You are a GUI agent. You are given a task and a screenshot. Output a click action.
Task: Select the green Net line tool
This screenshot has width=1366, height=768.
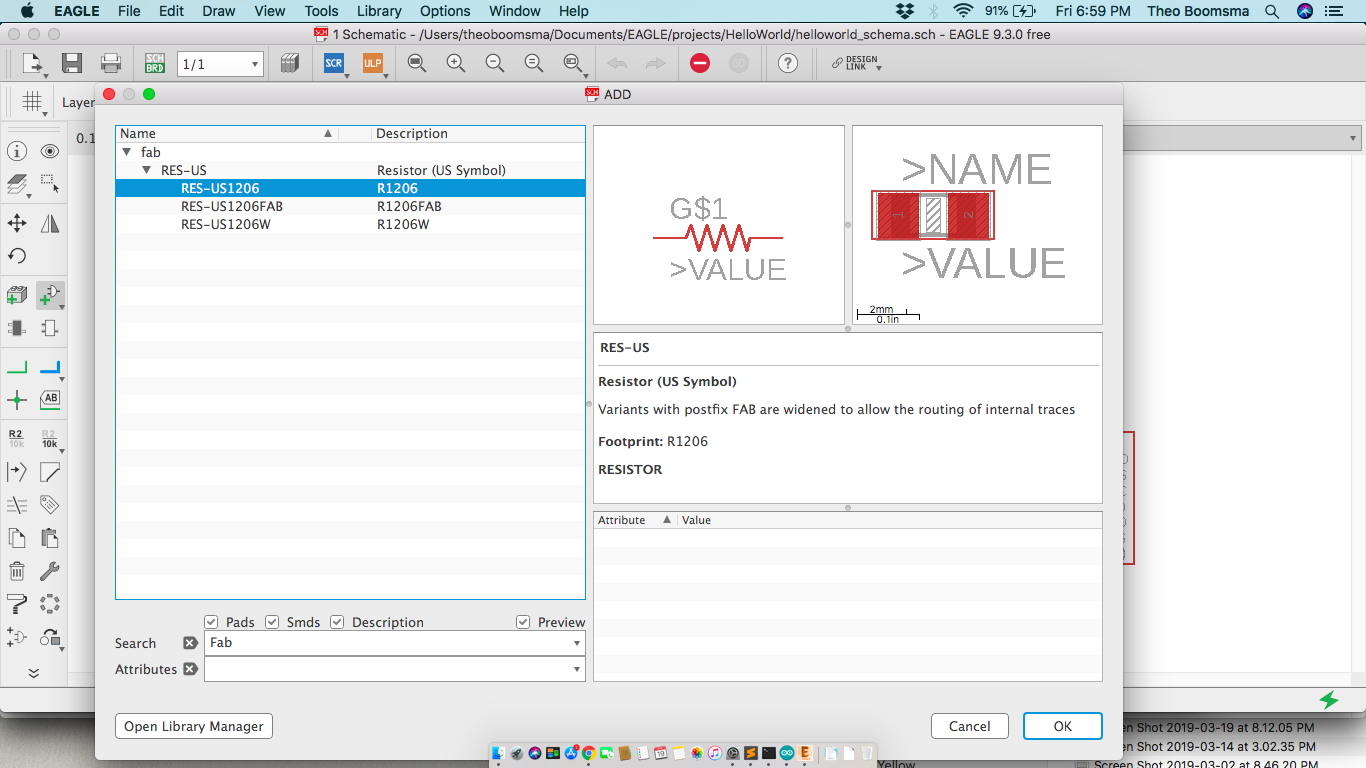point(17,367)
